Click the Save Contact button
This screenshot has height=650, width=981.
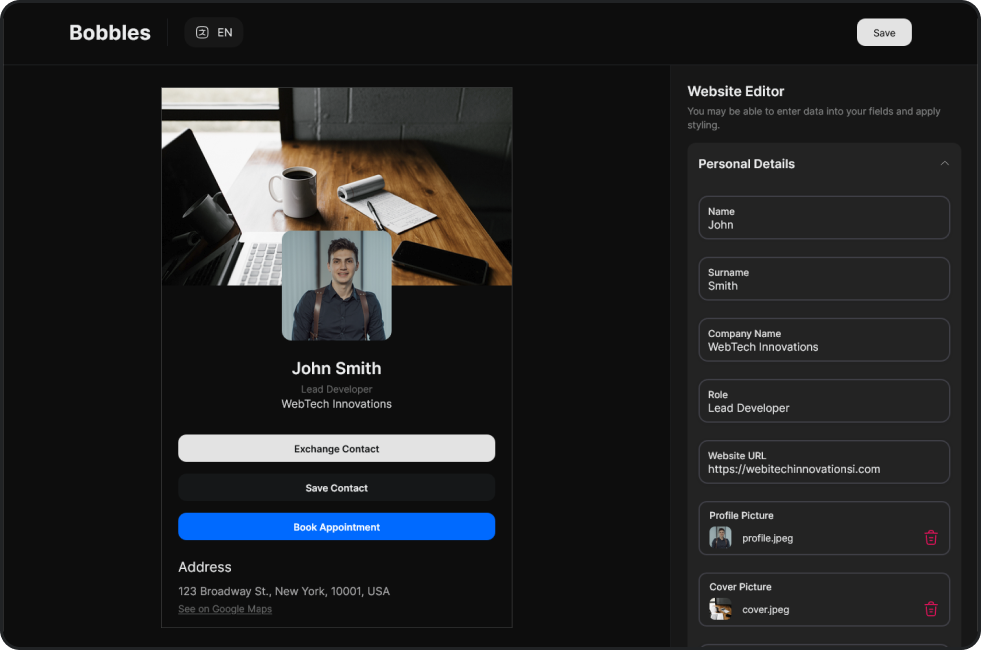click(337, 488)
